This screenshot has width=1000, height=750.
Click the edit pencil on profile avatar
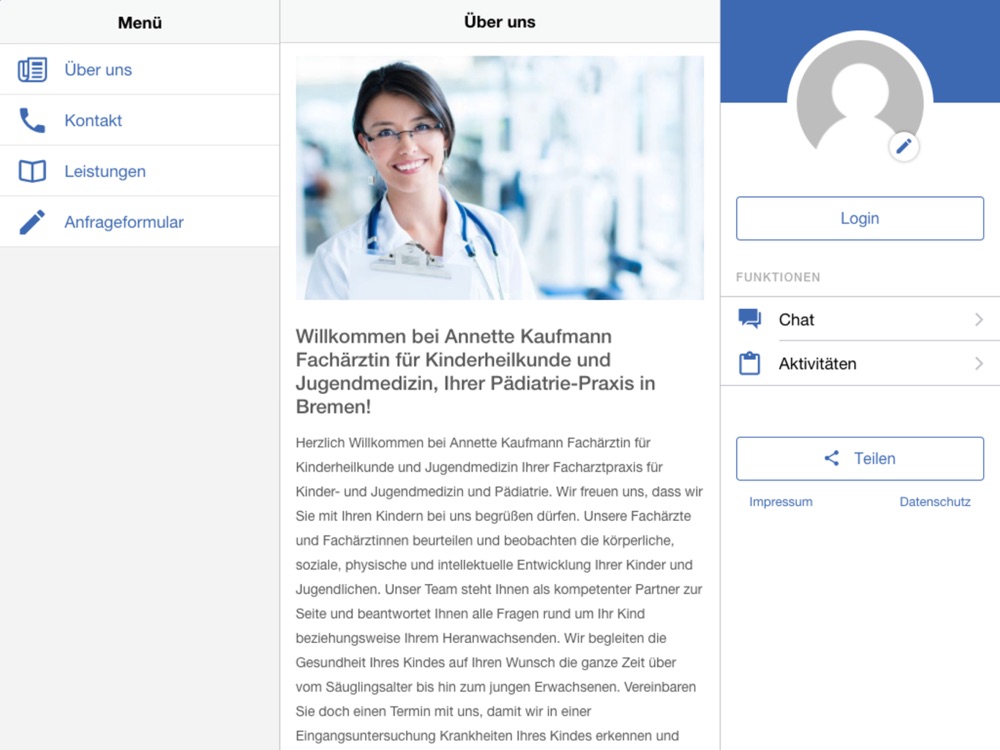coord(904,147)
